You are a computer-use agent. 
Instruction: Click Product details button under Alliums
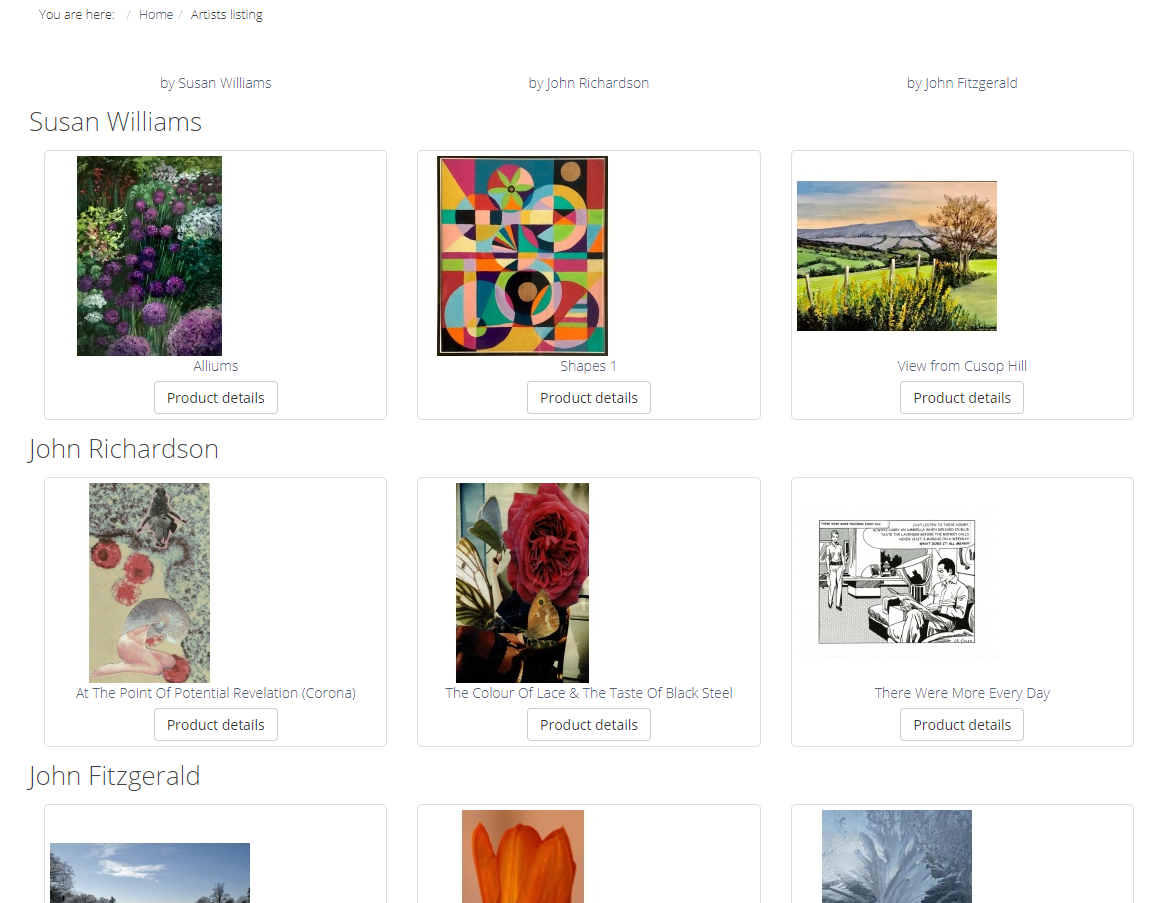pos(216,398)
